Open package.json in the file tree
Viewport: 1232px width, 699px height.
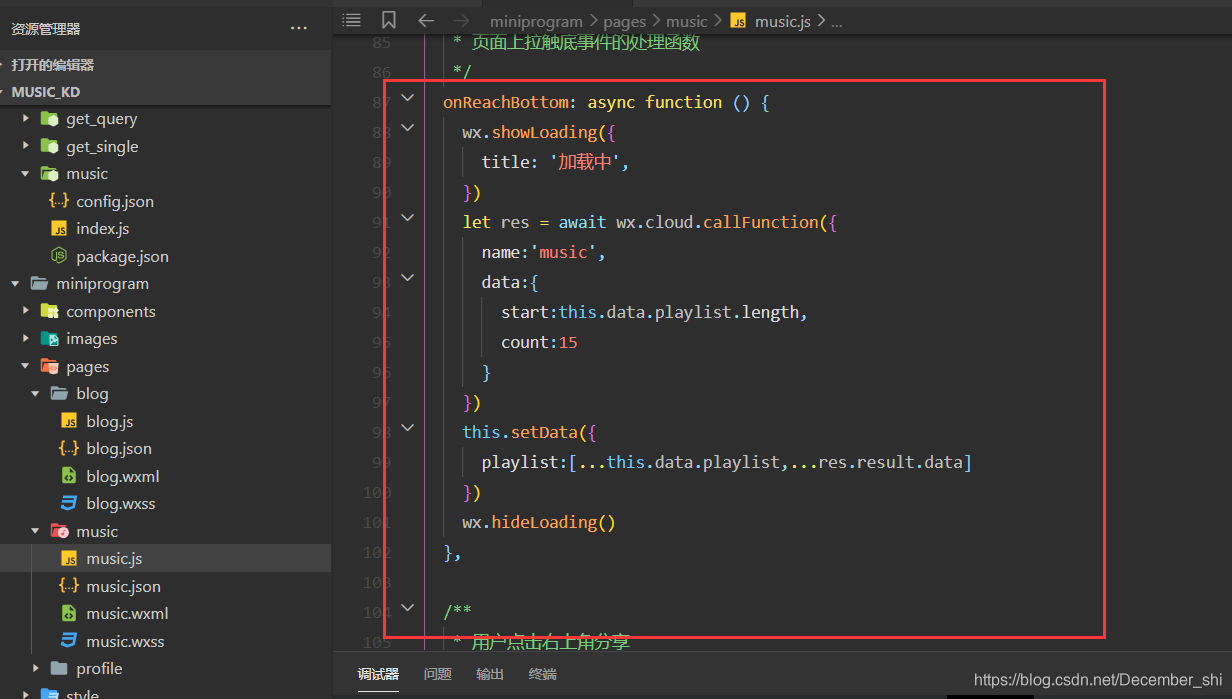[122, 256]
